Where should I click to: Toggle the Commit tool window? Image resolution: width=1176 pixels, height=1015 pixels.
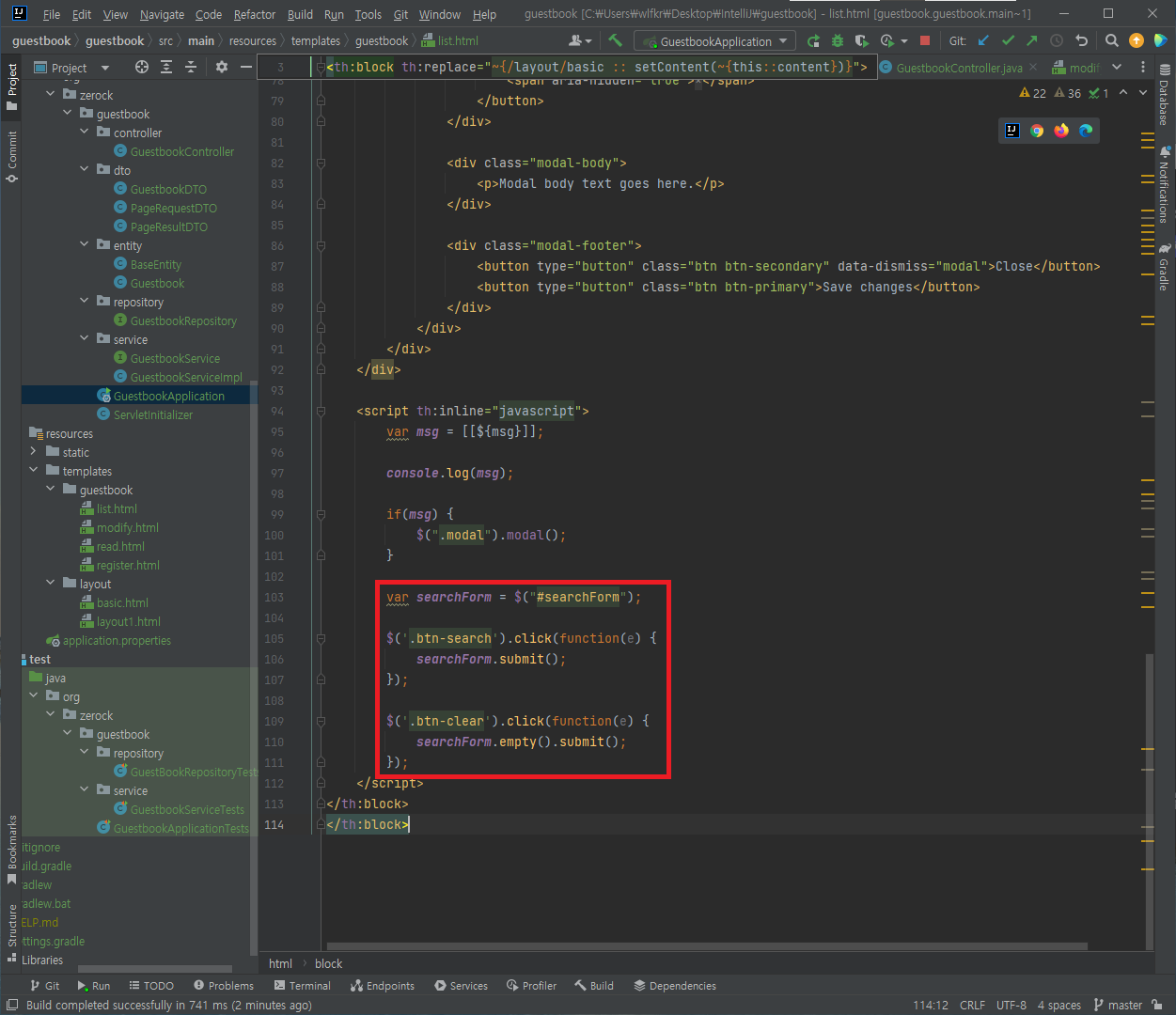[12, 156]
